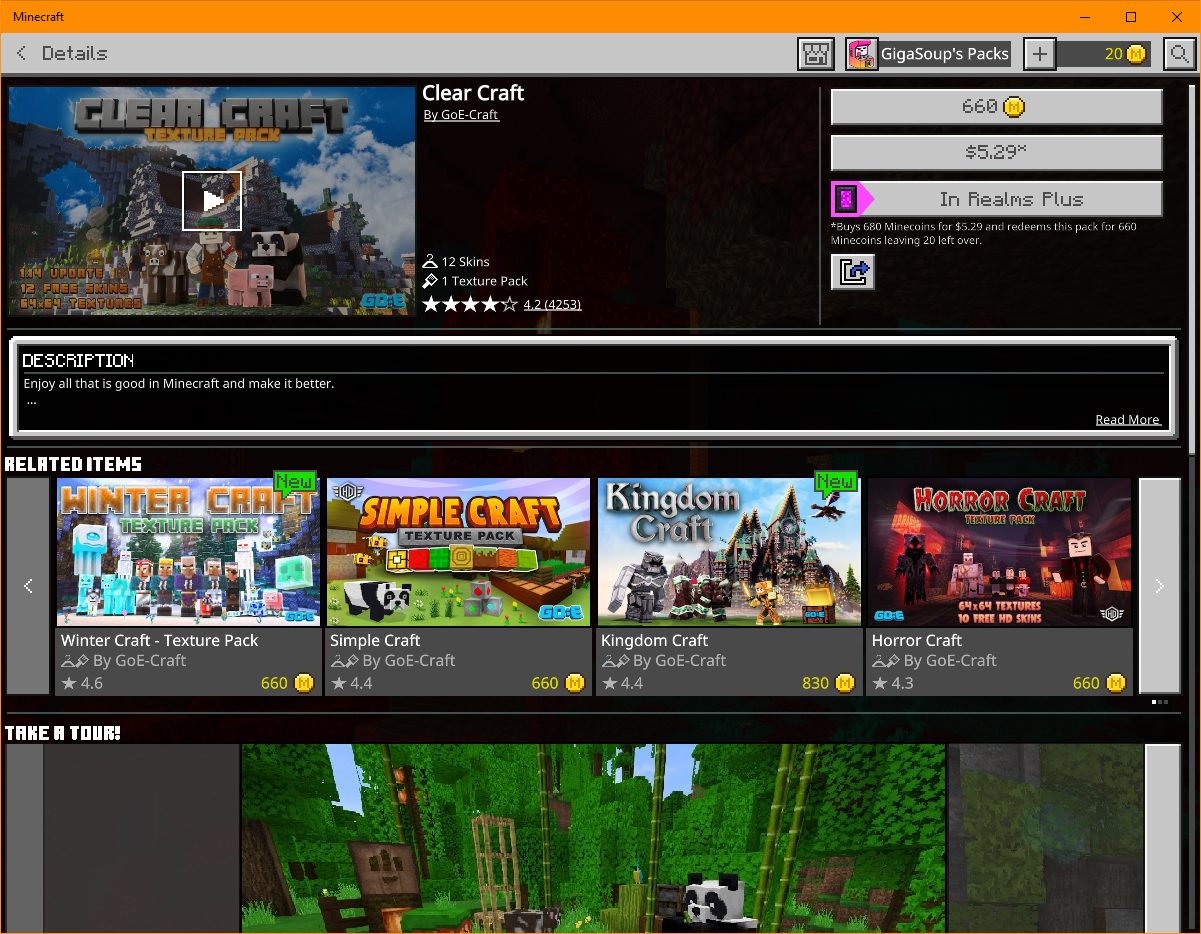Viewport: 1201px width, 934px height.
Task: Click the star rating row
Action: 470,304
